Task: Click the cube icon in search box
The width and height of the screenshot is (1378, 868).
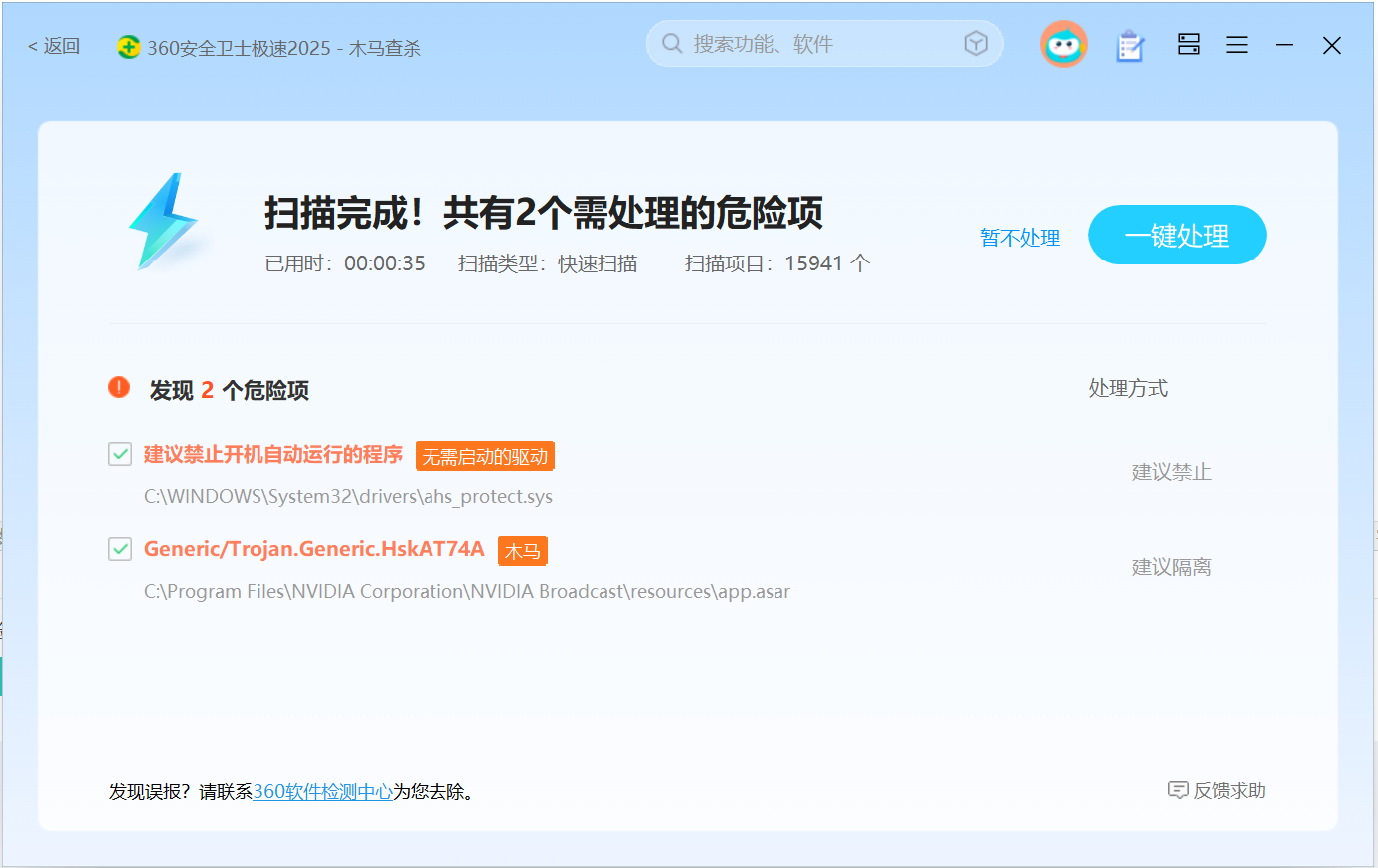Action: click(976, 43)
